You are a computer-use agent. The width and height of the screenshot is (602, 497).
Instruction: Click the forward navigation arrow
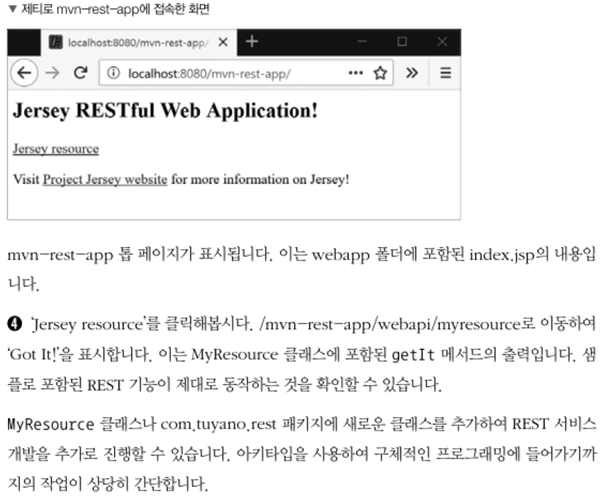tap(52, 73)
